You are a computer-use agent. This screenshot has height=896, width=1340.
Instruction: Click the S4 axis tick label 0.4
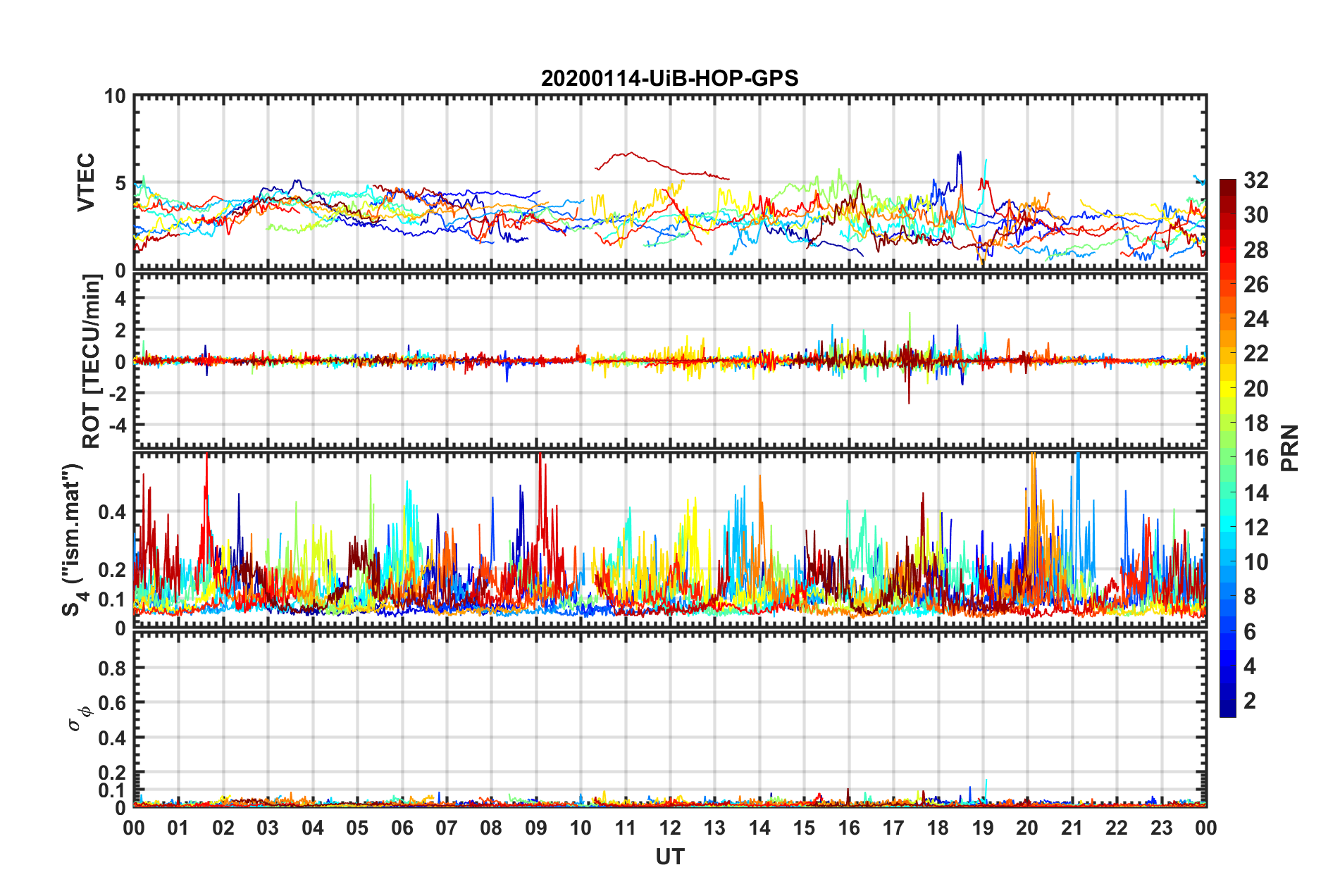coord(112,512)
